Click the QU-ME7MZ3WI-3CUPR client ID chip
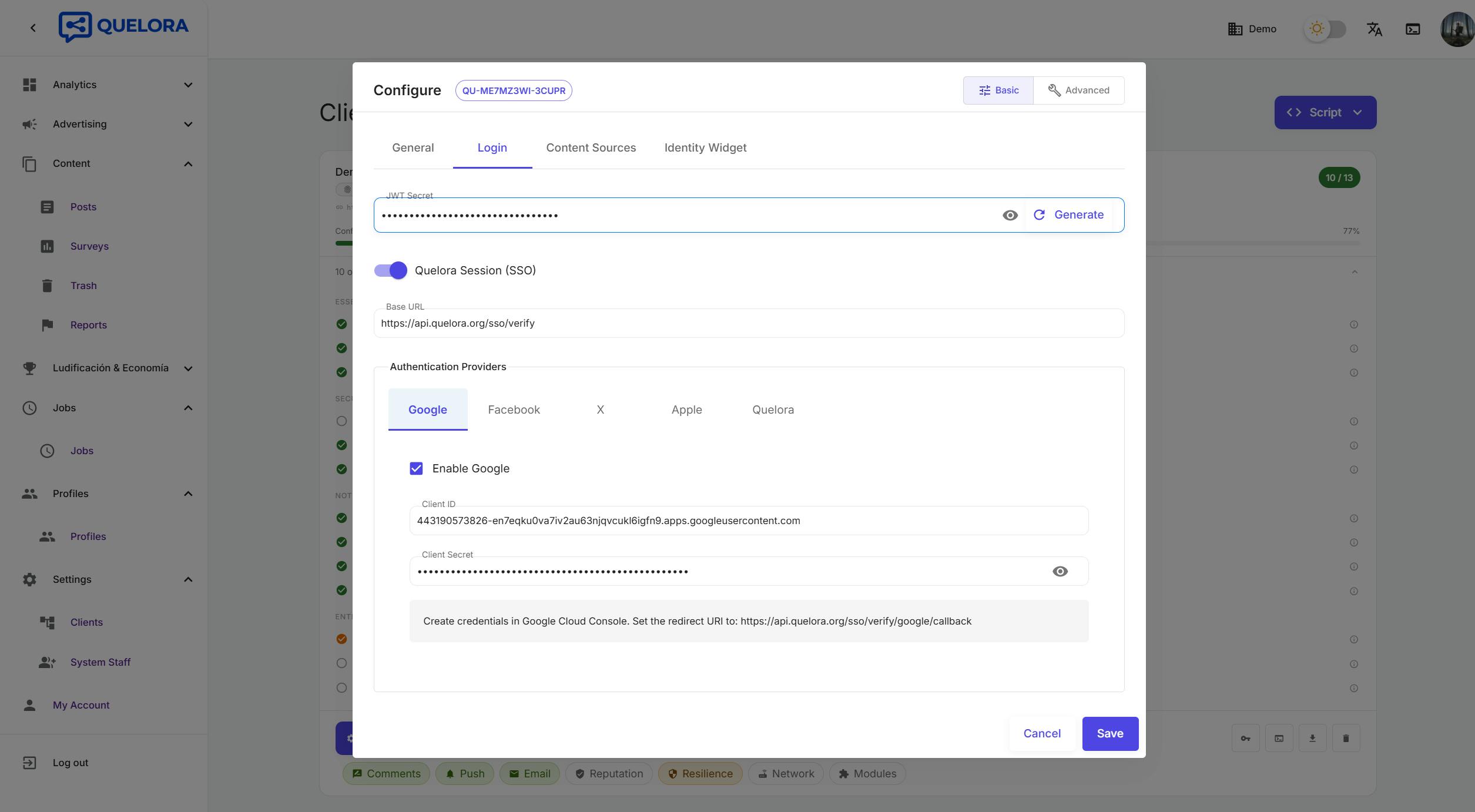 (514, 90)
